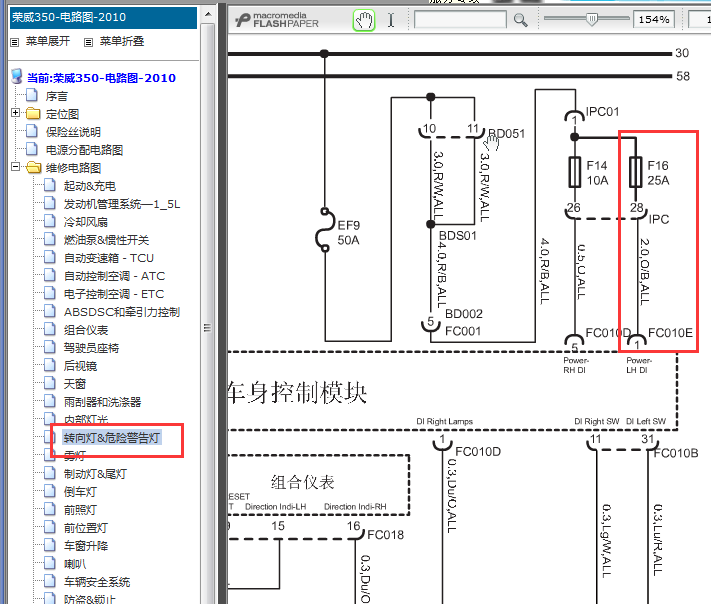This screenshot has width=711, height=604.
Task: Open 后视镜 diagram
Action: click(80, 366)
